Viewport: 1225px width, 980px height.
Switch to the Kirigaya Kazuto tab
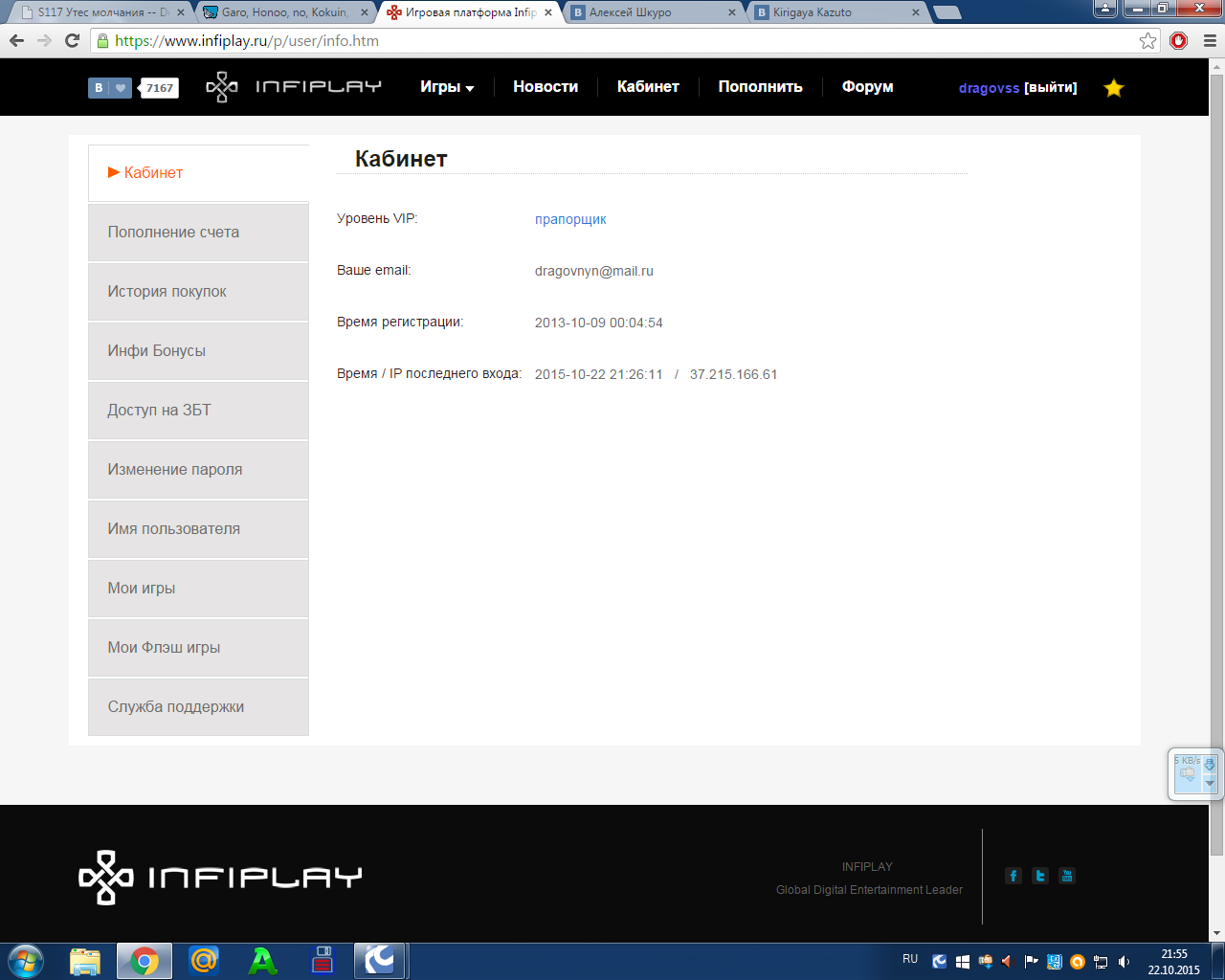pyautogui.click(x=835, y=12)
